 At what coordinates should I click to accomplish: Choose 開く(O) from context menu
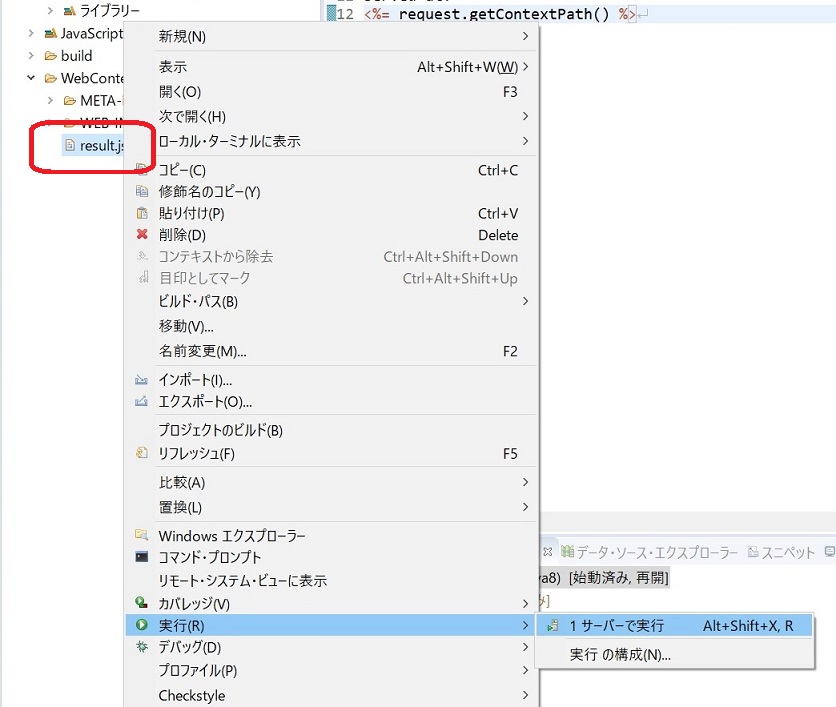click(x=332, y=92)
